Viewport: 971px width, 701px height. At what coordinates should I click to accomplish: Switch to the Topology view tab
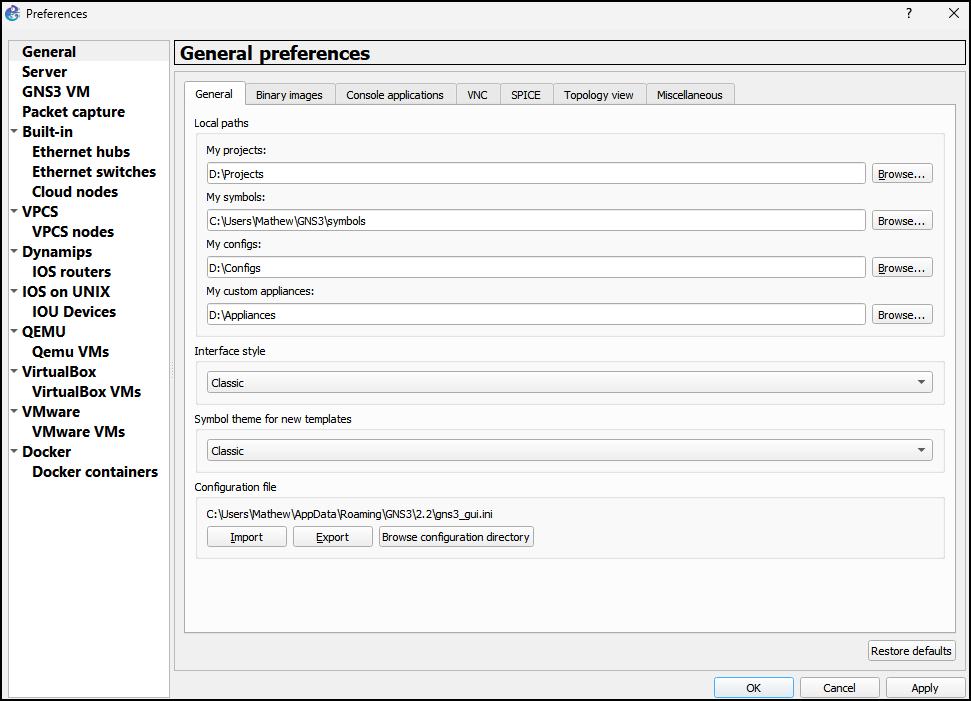599,95
